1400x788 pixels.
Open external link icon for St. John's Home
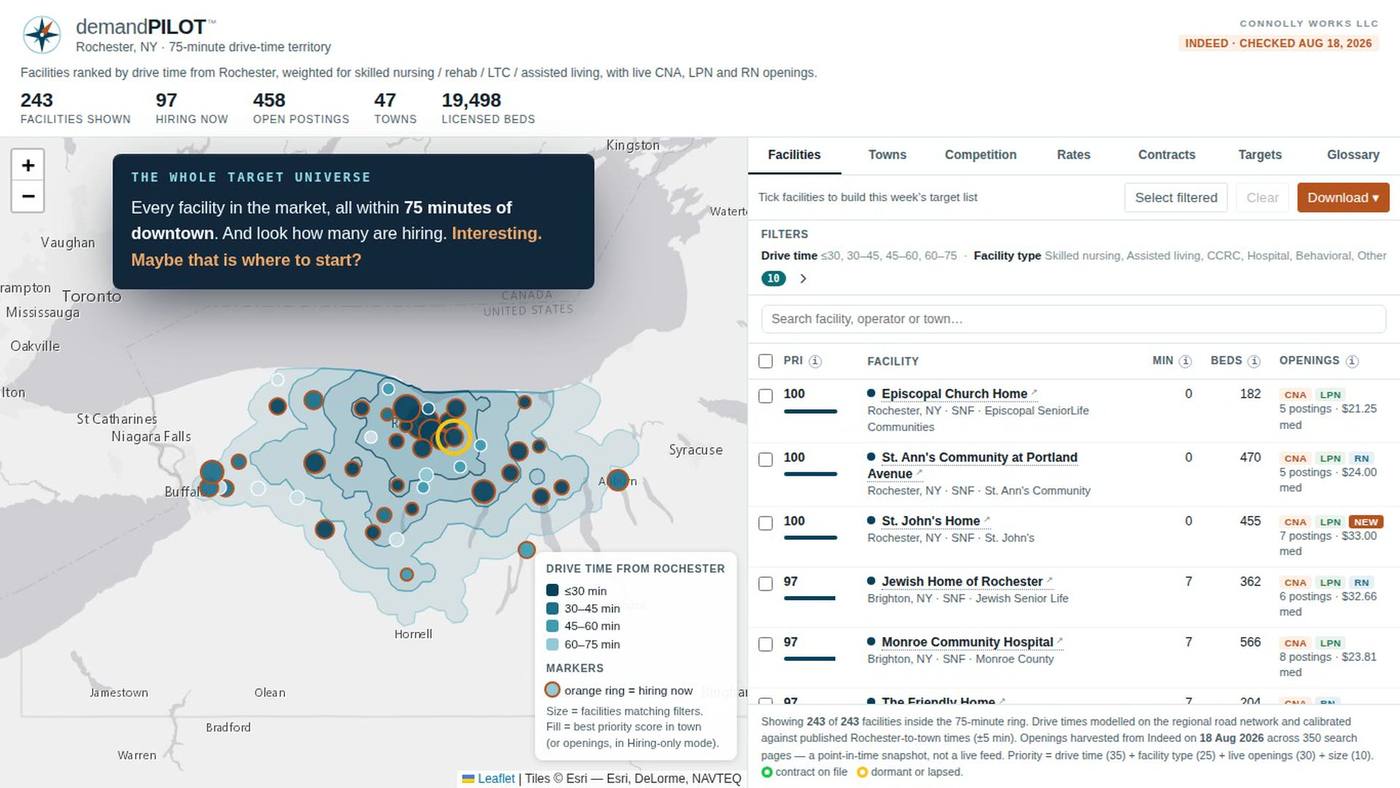987,520
